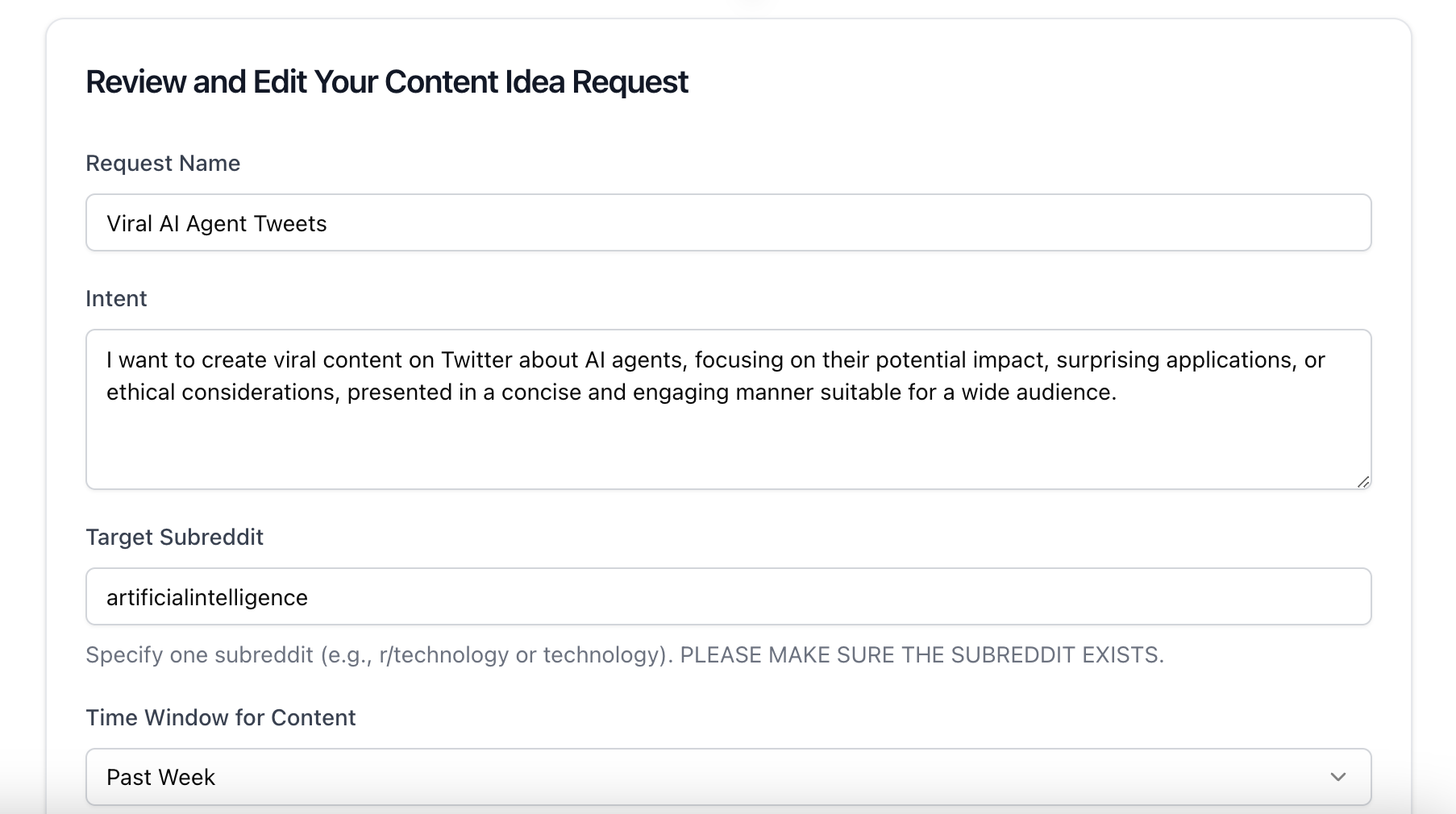Click the "Specify one subreddit" helper text
Image resolution: width=1456 pixels, height=814 pixels.
(199, 655)
